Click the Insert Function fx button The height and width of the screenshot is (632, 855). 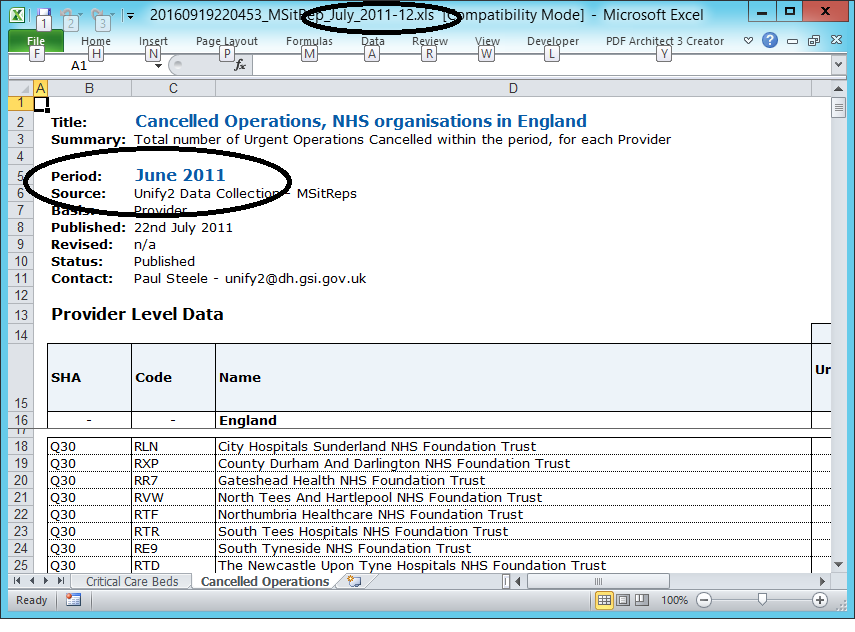(x=240, y=66)
